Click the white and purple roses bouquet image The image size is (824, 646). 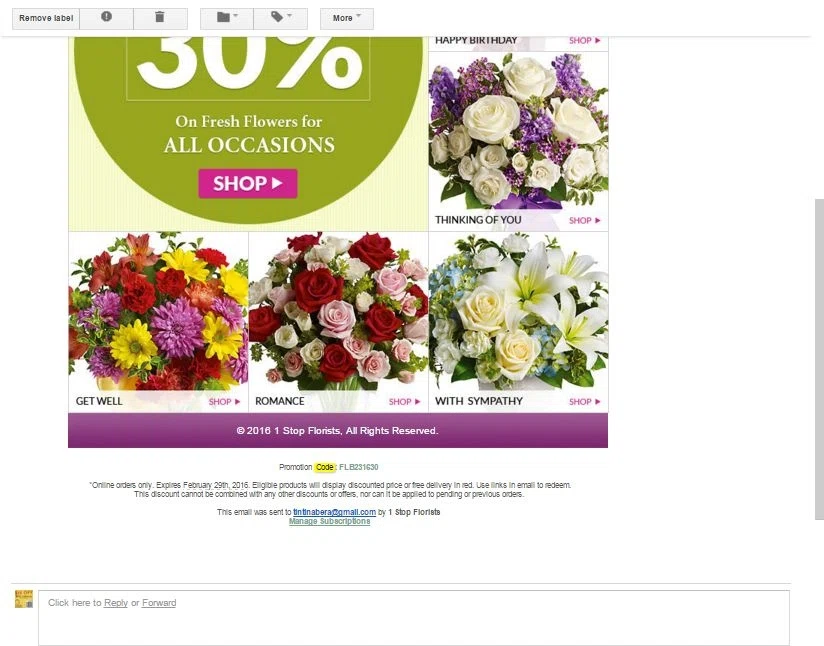519,131
